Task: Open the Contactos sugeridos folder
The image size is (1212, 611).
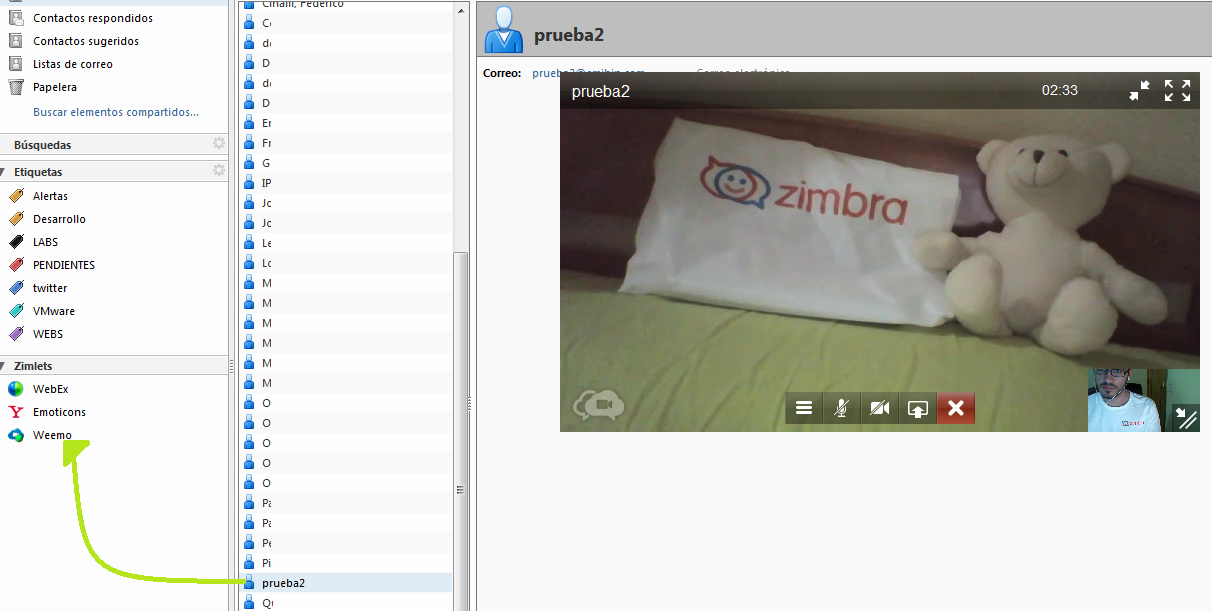Action: coord(86,41)
